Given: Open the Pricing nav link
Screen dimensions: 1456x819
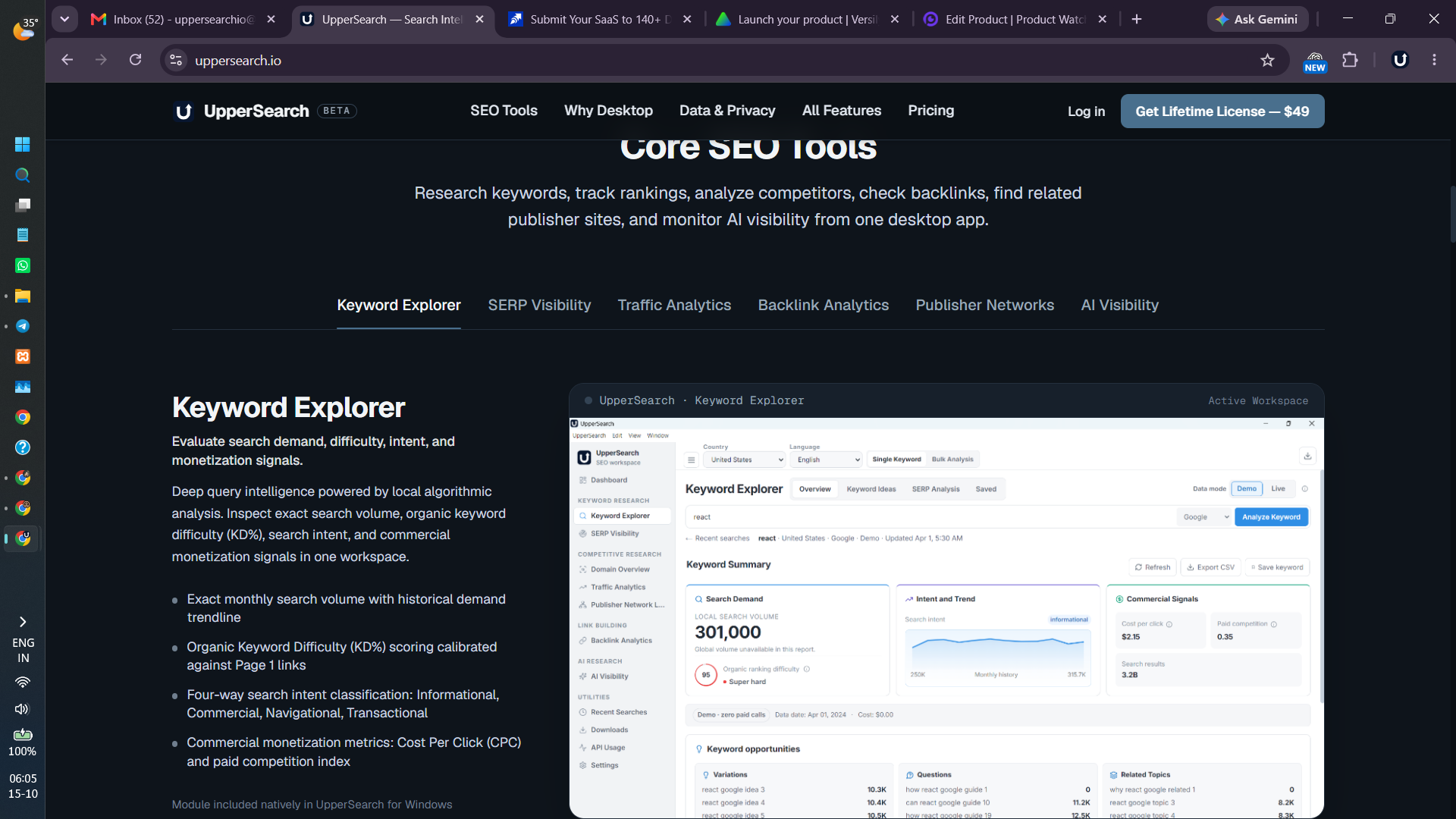Looking at the screenshot, I should [931, 111].
